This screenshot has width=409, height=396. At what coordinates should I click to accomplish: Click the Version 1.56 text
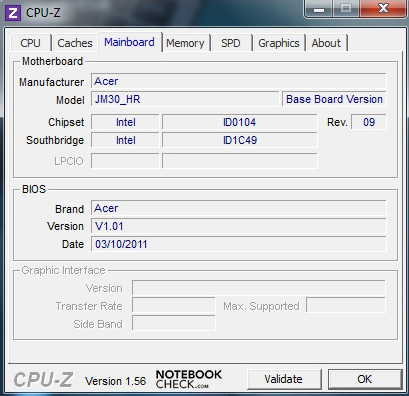115,381
